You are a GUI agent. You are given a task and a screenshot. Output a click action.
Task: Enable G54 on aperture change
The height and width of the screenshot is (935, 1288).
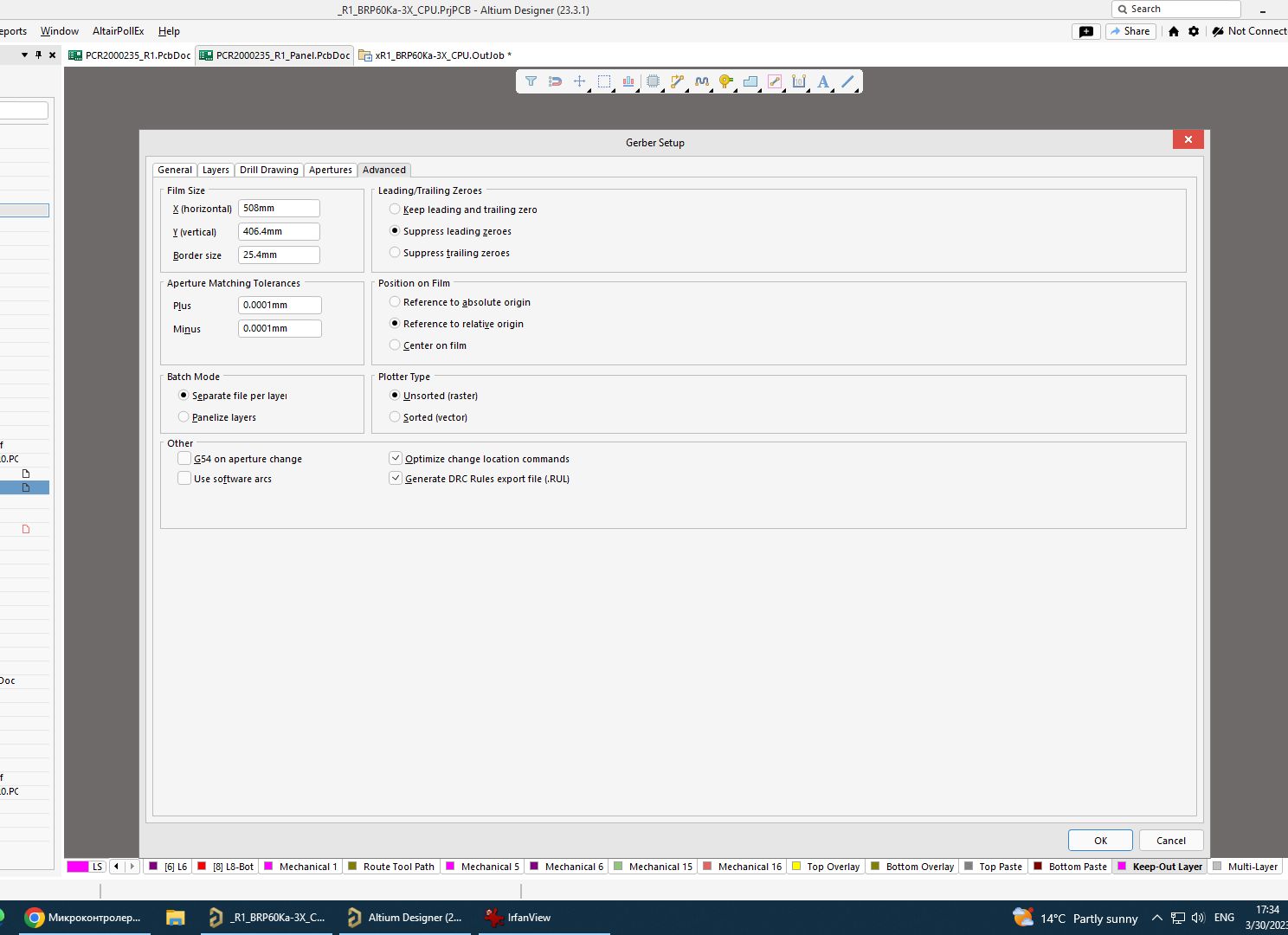(x=184, y=459)
